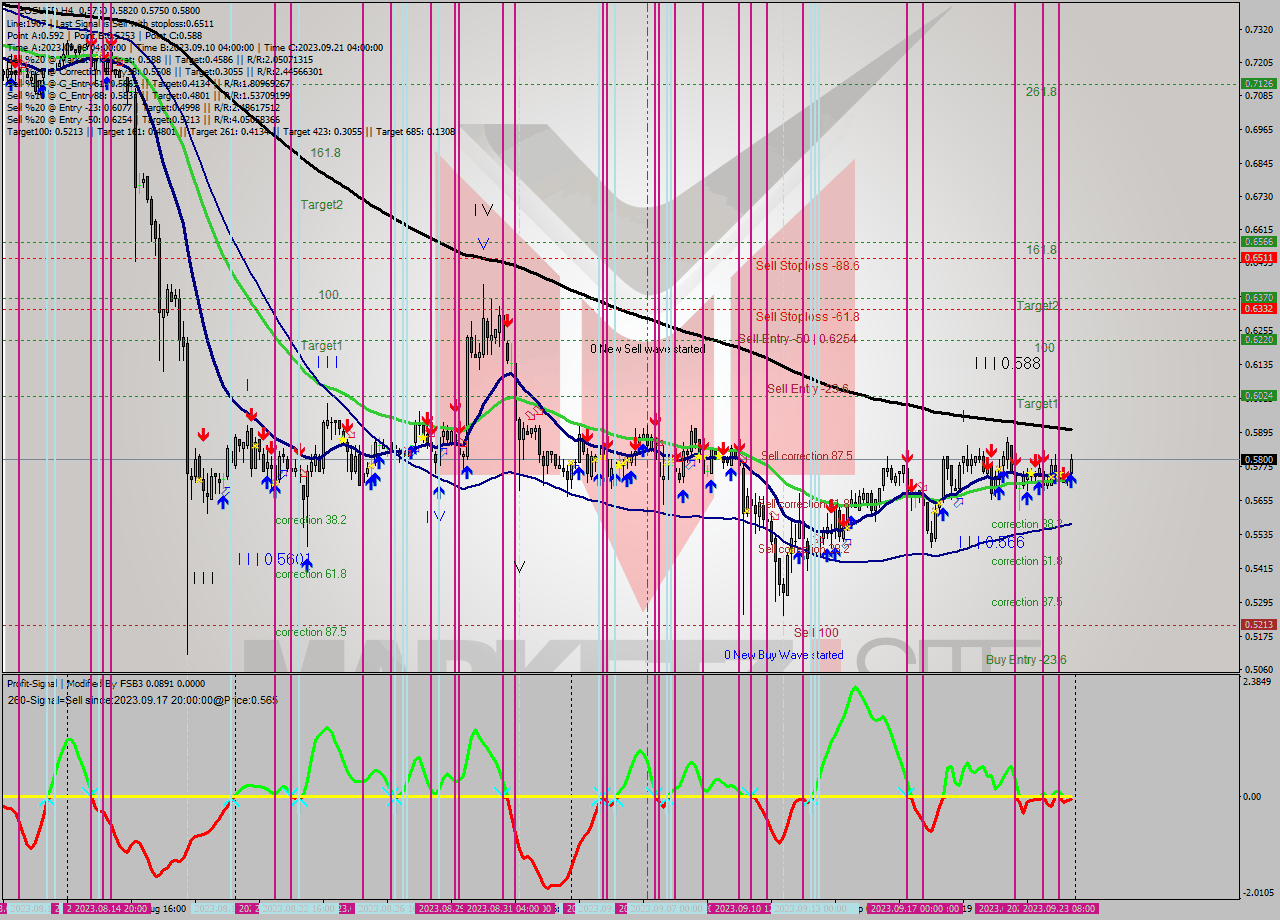Click the green 0.6370 price tag
The height and width of the screenshot is (920, 1280).
pos(1258,297)
